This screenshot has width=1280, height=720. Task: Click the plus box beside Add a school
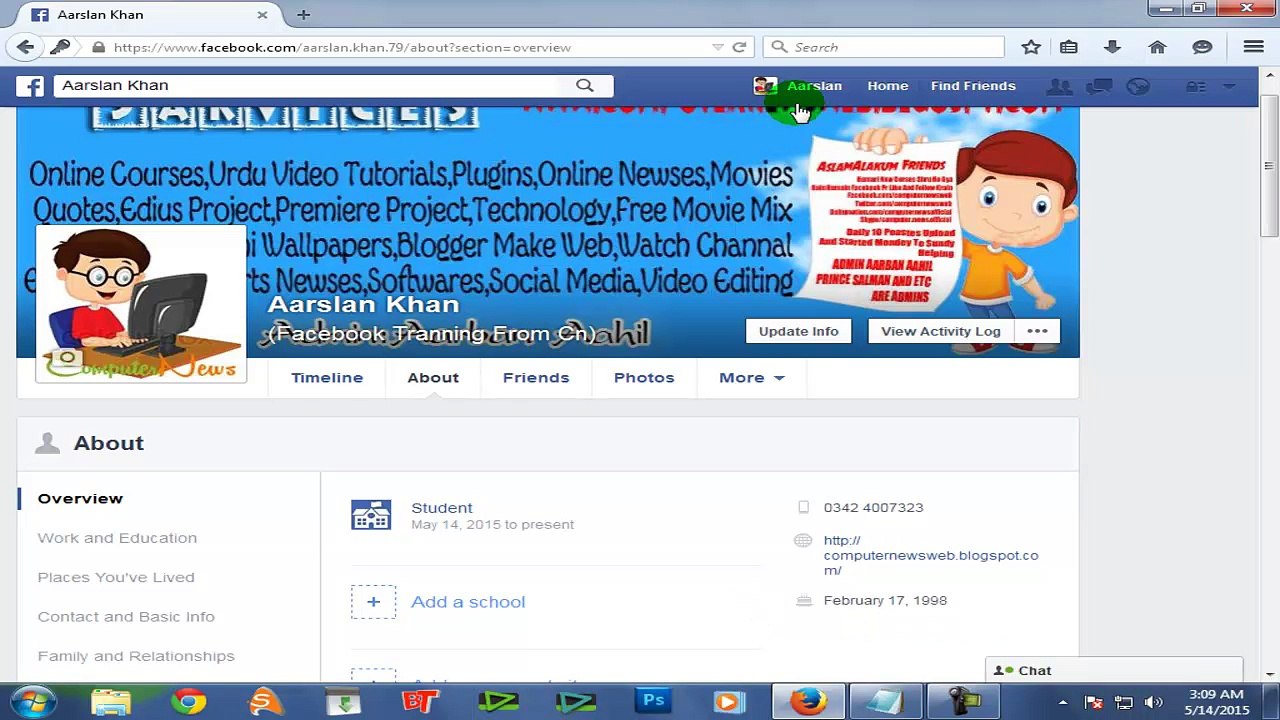click(x=373, y=602)
